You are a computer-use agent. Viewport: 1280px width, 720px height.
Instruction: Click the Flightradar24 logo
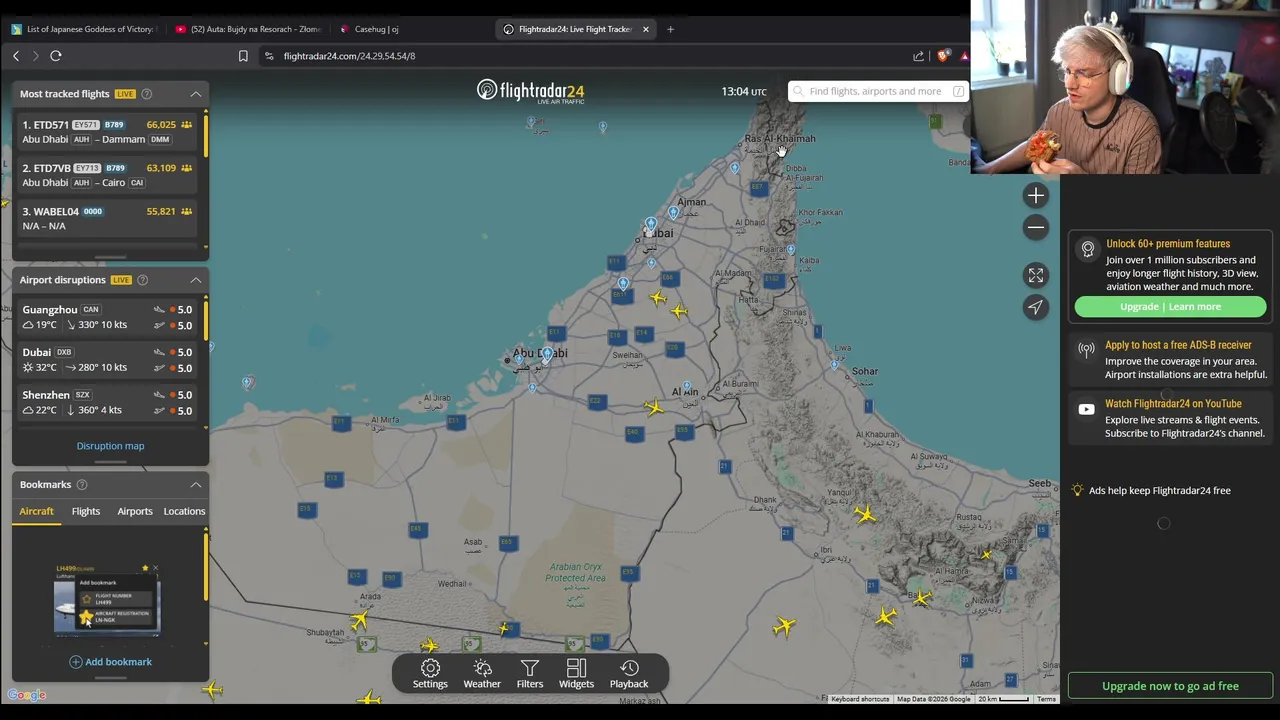click(x=531, y=92)
